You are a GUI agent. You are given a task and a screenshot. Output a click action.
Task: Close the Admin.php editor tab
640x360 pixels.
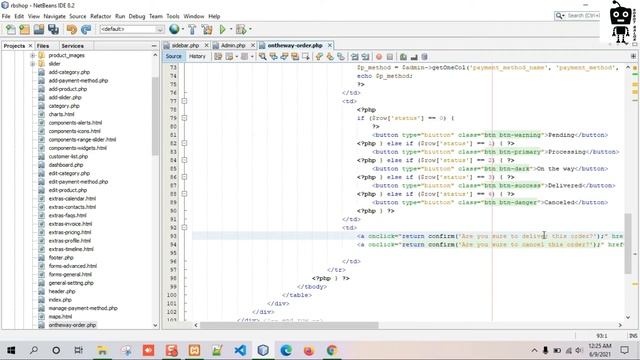click(x=253, y=45)
